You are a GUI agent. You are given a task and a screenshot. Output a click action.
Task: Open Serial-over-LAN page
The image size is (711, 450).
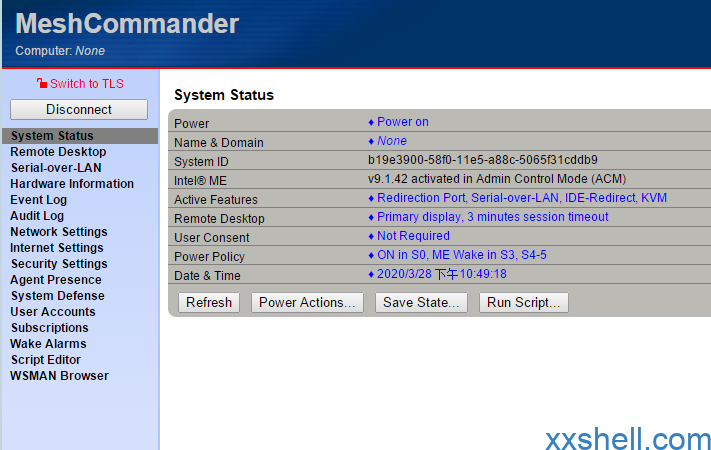point(56,168)
